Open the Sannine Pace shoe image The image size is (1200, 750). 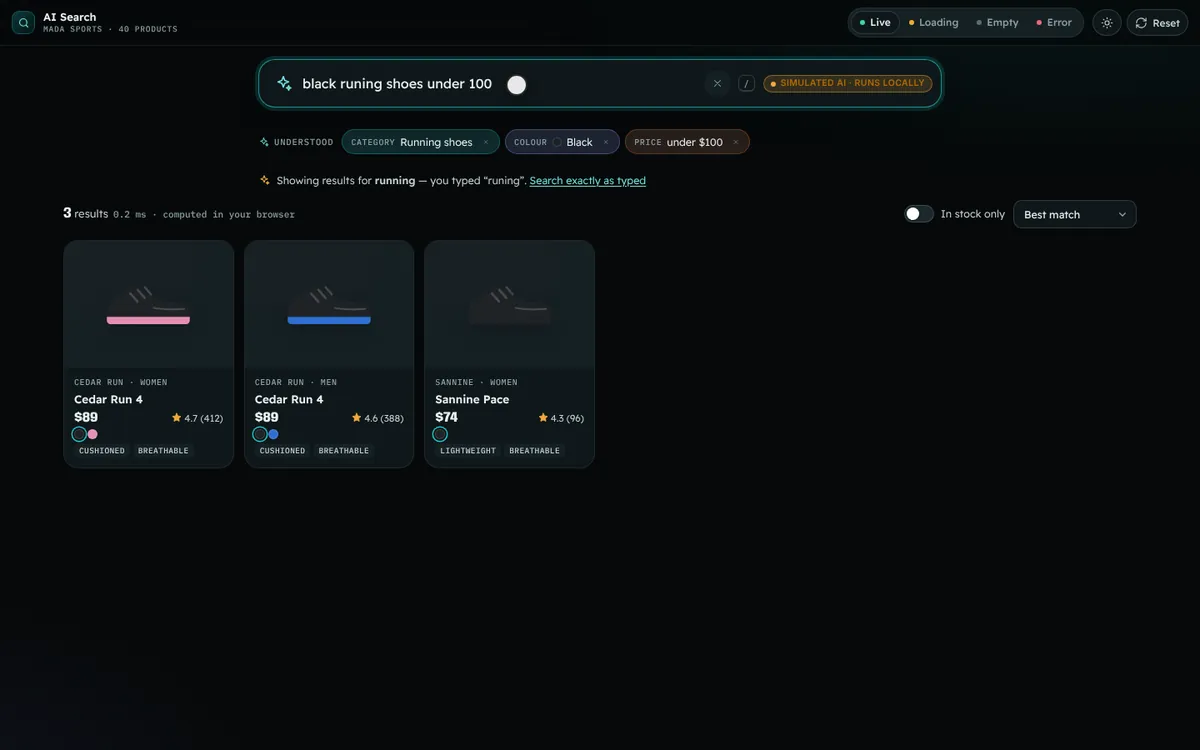tap(510, 304)
